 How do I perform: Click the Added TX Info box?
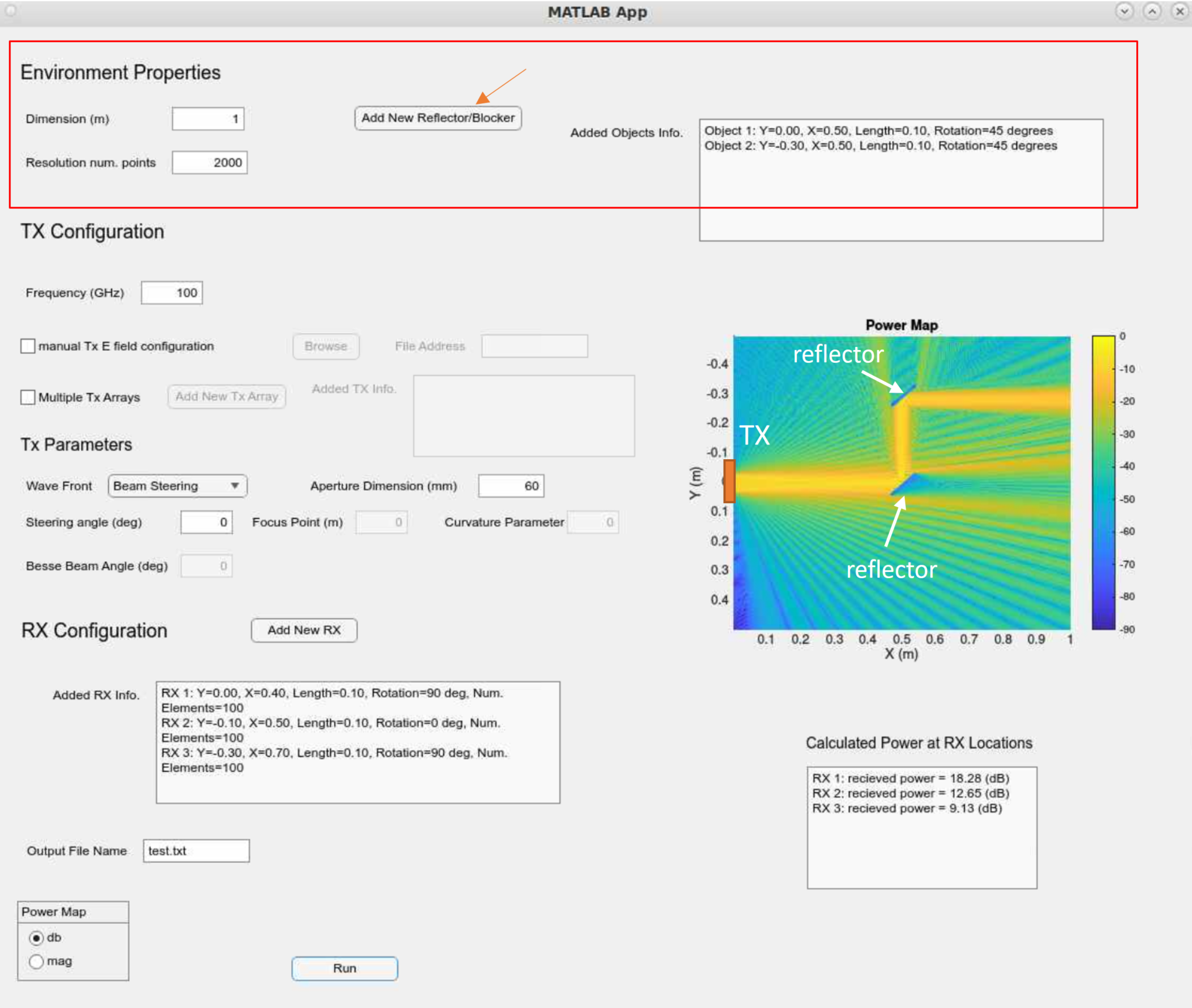[x=524, y=416]
